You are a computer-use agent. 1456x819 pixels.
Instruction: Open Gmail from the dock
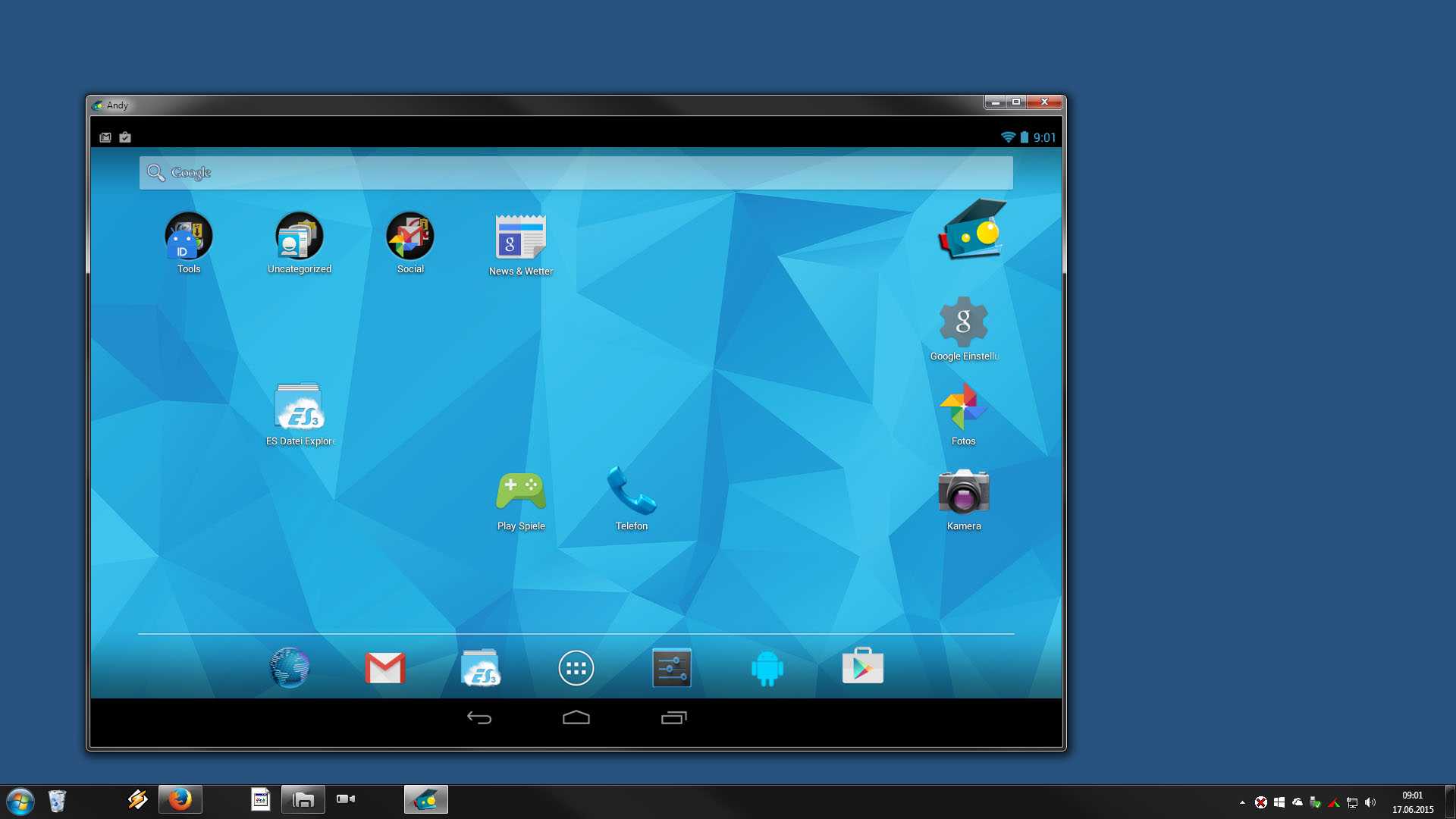tap(385, 668)
